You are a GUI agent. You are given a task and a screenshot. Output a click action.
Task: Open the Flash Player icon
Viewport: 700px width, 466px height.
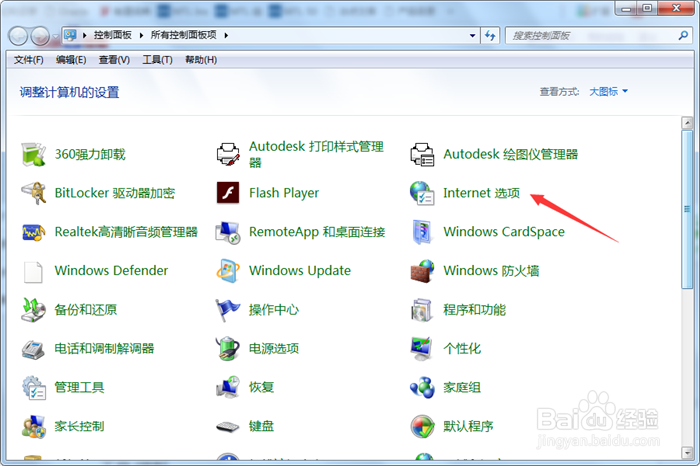[x=228, y=193]
